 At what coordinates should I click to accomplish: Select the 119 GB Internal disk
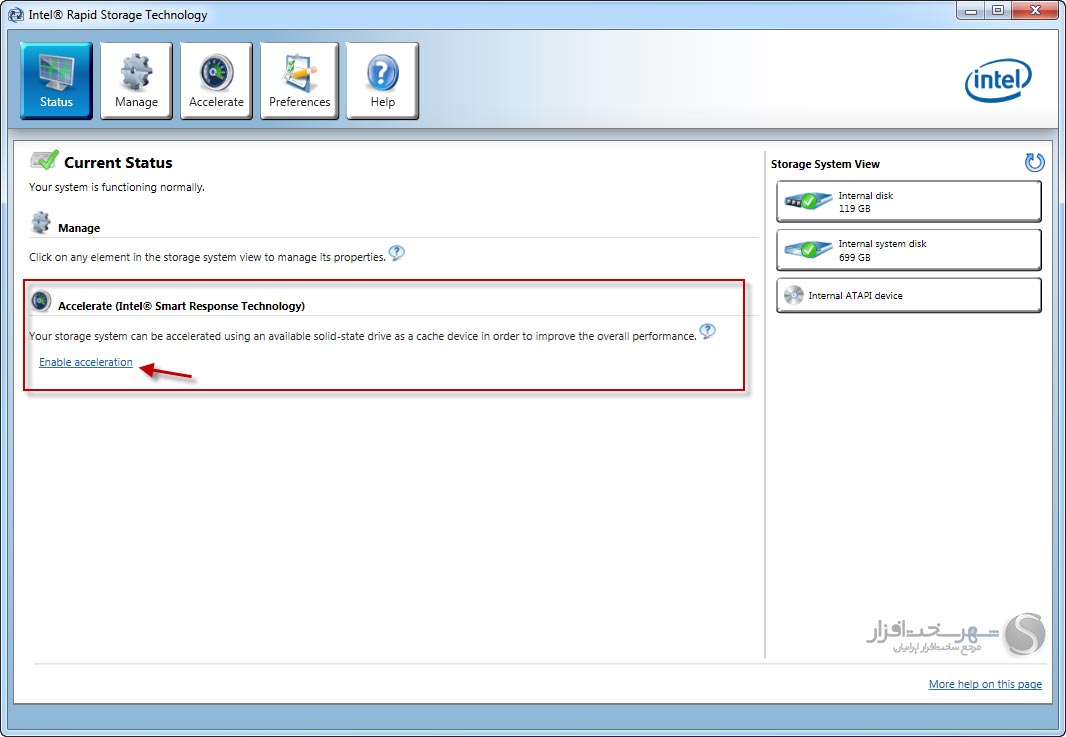(909, 201)
